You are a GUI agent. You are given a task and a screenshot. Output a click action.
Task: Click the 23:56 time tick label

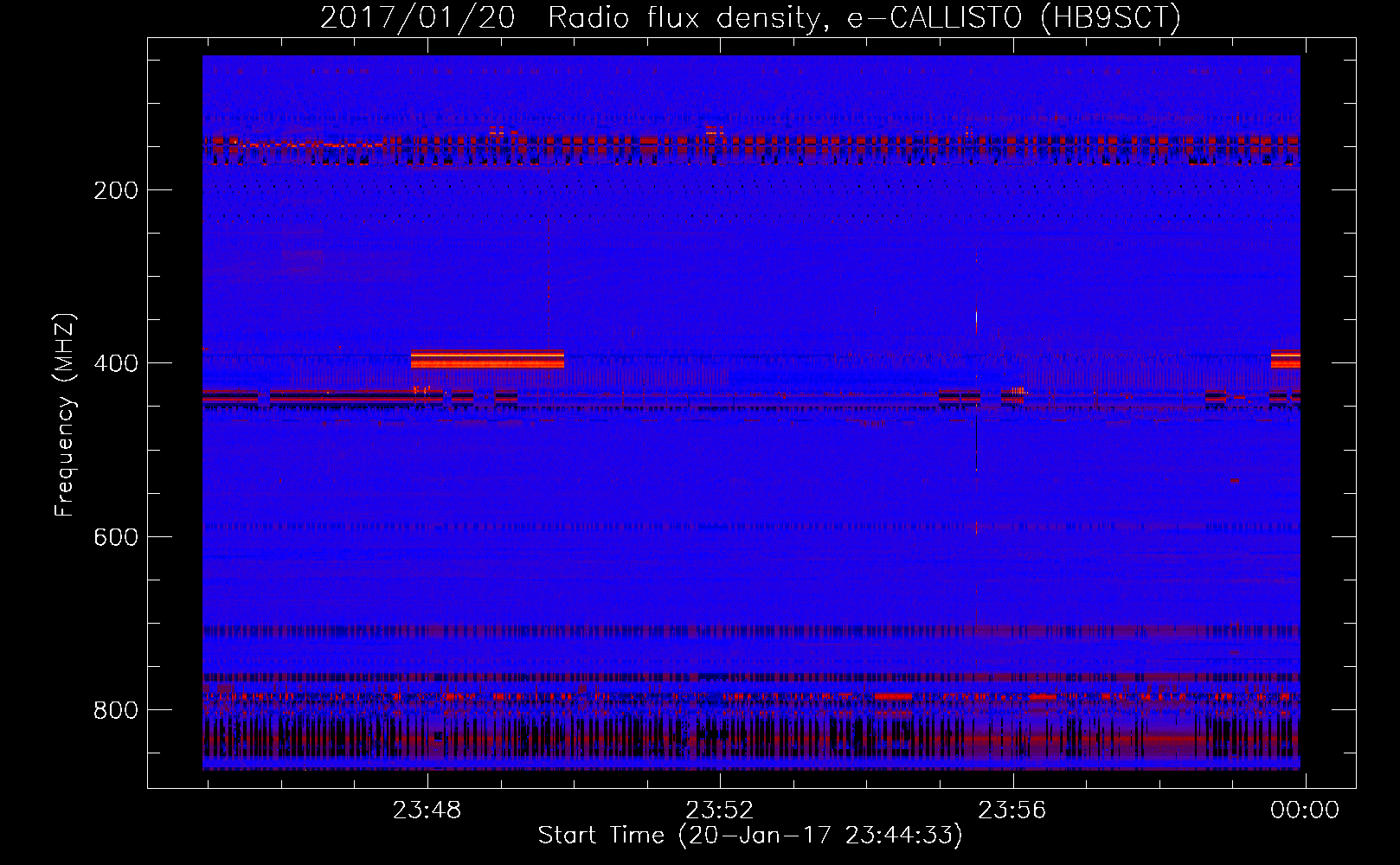1012,811
